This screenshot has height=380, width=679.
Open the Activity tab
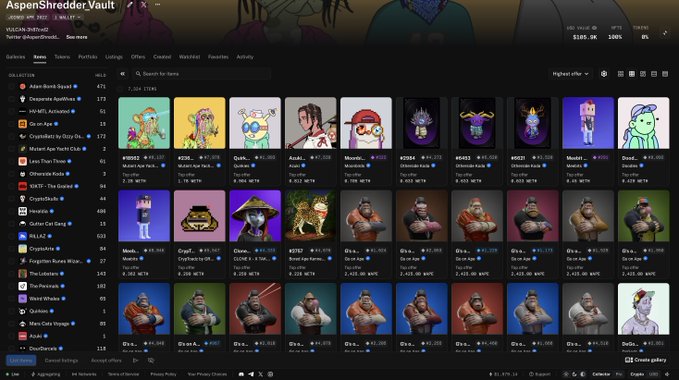(x=245, y=57)
